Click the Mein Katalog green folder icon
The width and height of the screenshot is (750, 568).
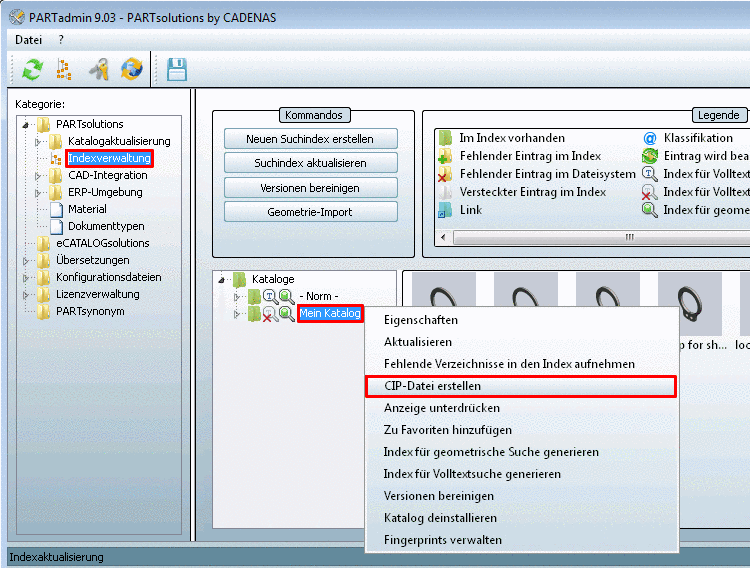pyautogui.click(x=254, y=314)
